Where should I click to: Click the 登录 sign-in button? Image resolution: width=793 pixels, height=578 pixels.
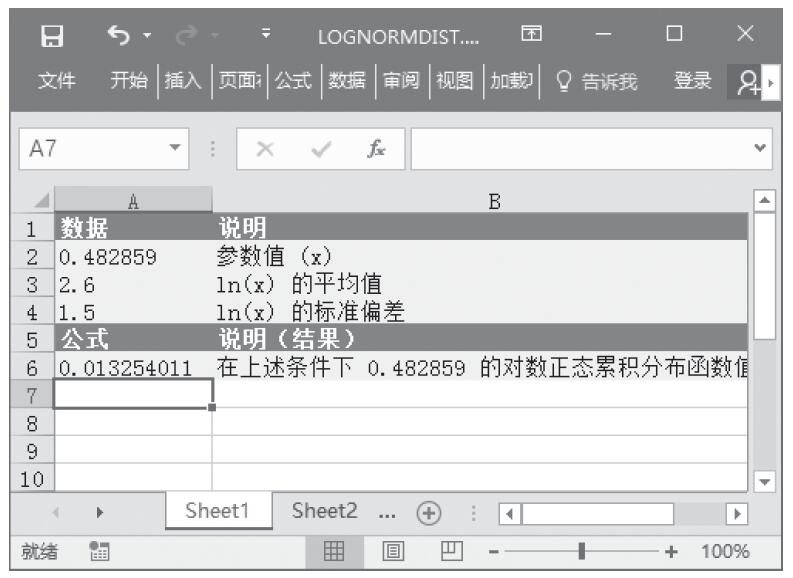click(x=692, y=82)
